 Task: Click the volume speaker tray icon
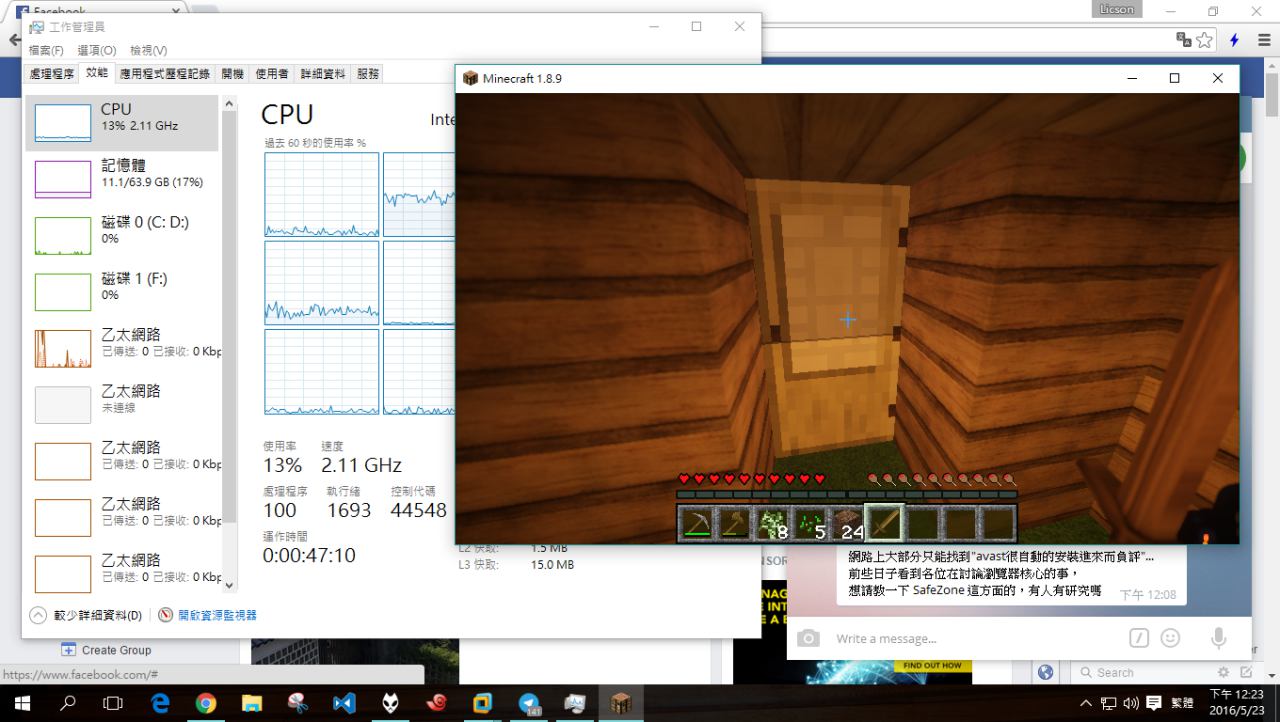coord(1131,702)
